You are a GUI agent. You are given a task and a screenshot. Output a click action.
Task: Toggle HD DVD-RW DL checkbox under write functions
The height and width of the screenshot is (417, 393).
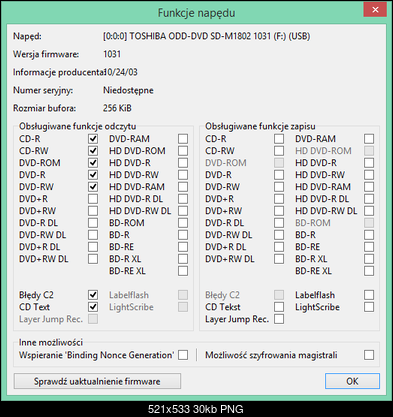point(369,211)
